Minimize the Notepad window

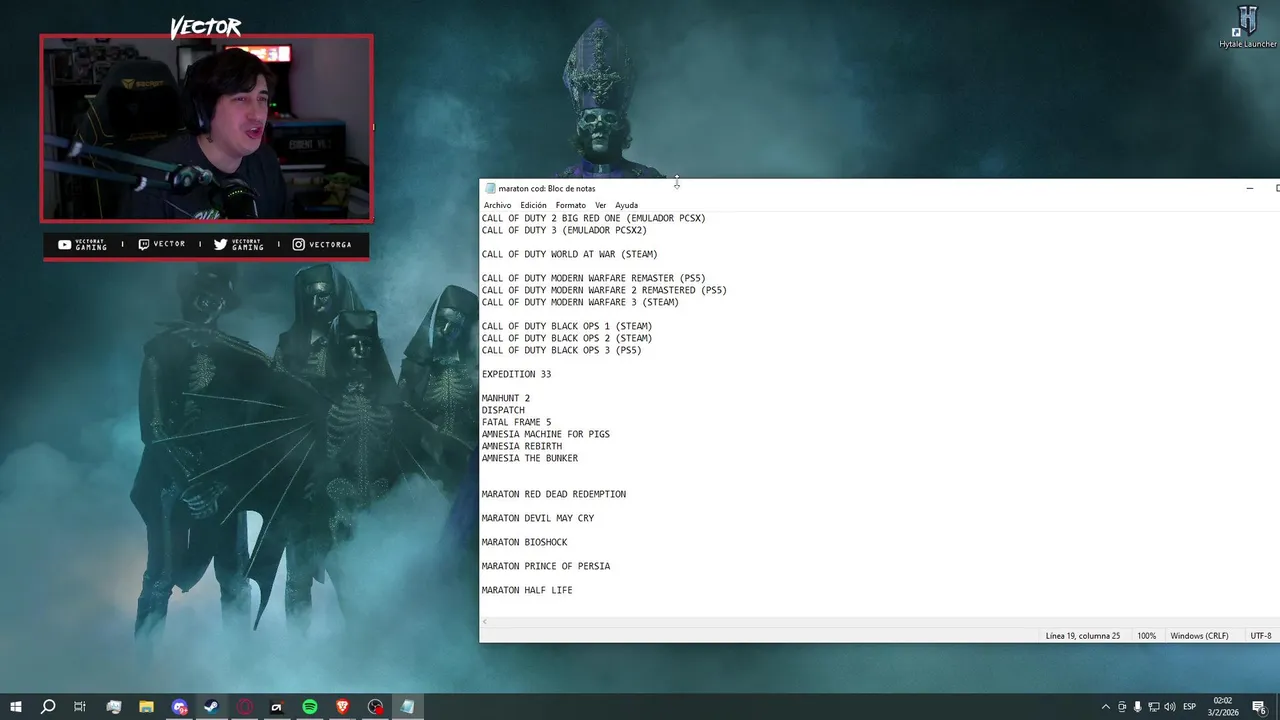pos(1249,188)
